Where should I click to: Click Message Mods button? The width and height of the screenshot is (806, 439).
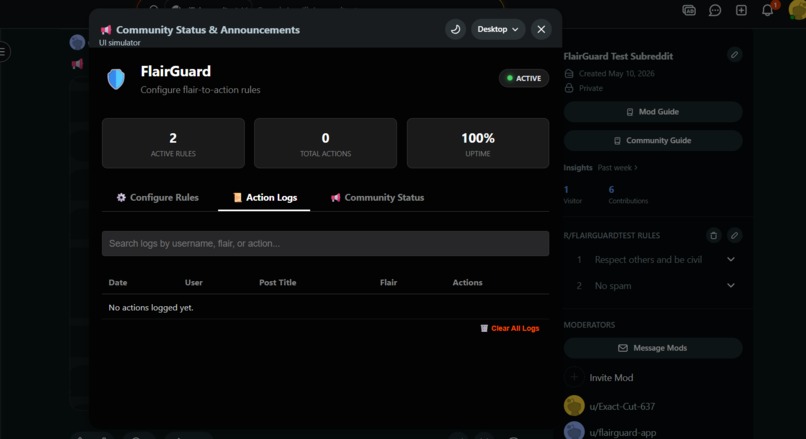click(653, 348)
